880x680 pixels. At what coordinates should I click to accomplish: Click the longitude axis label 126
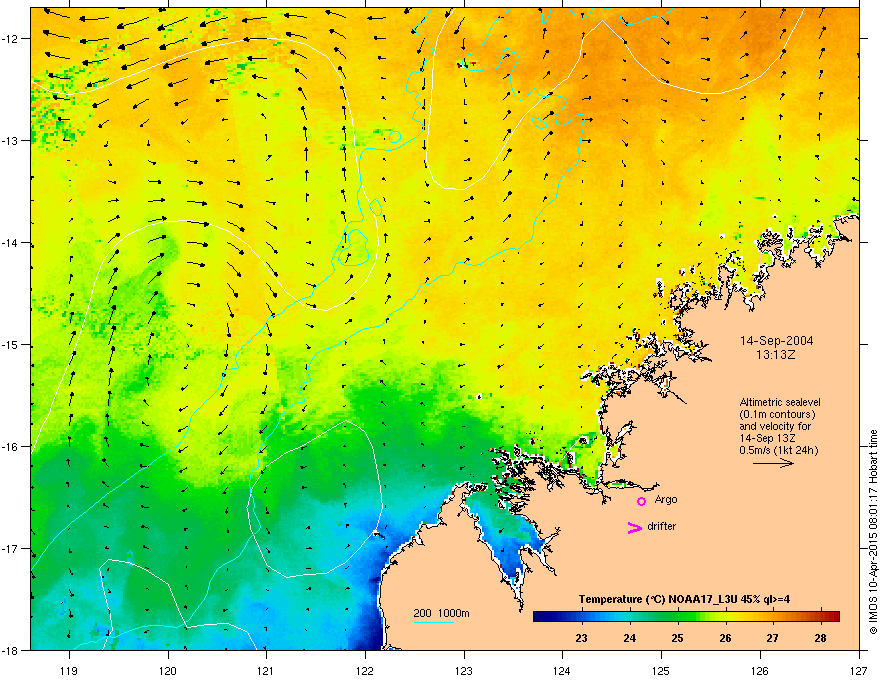tap(760, 670)
